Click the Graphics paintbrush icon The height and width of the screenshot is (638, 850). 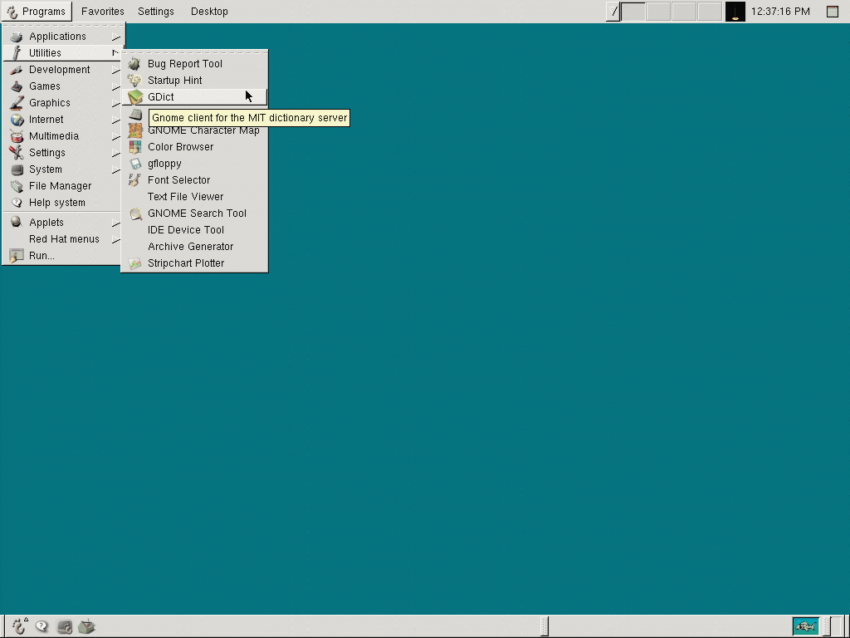point(17,103)
